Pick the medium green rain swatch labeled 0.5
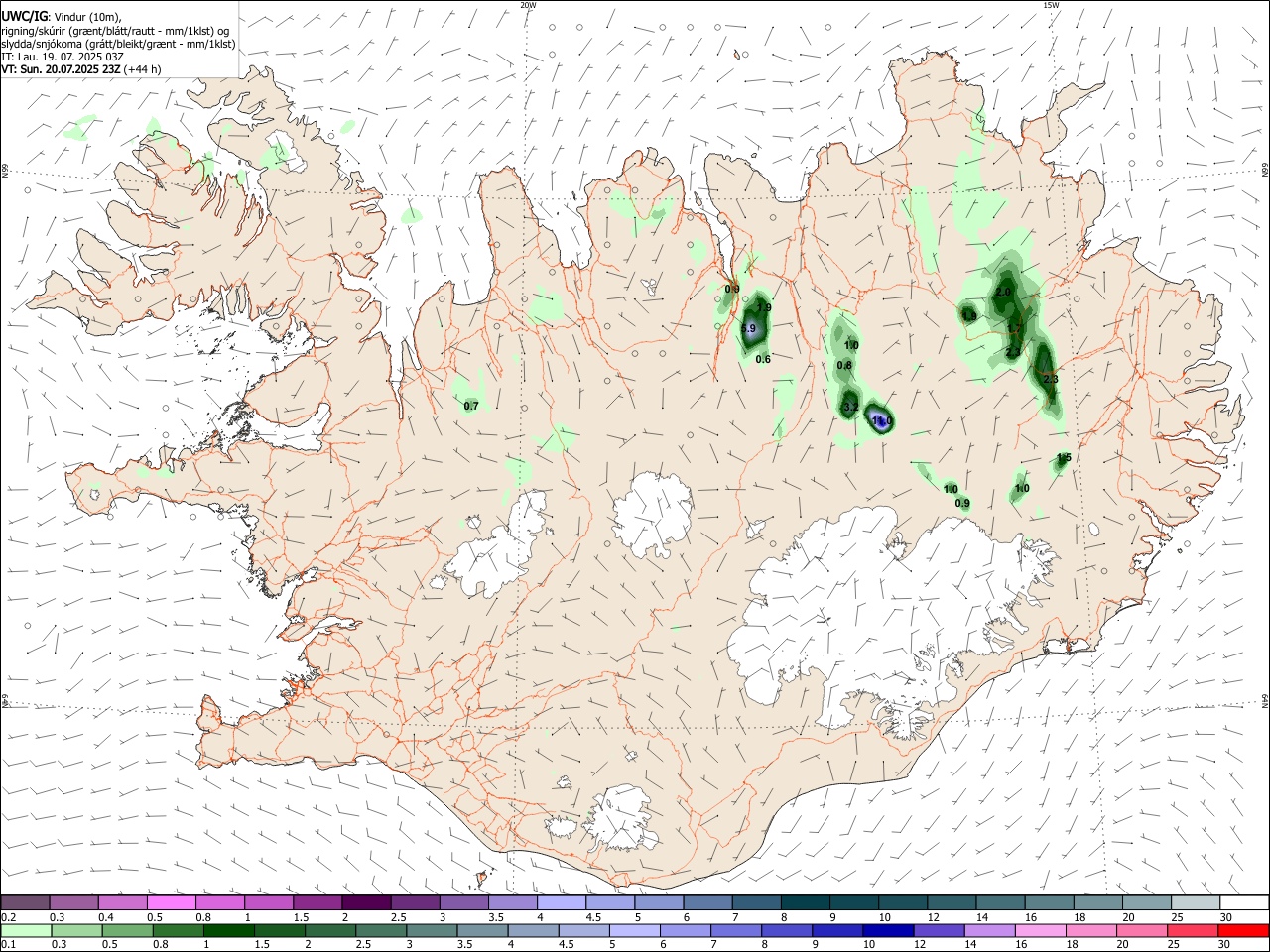The image size is (1270, 952). 127,931
